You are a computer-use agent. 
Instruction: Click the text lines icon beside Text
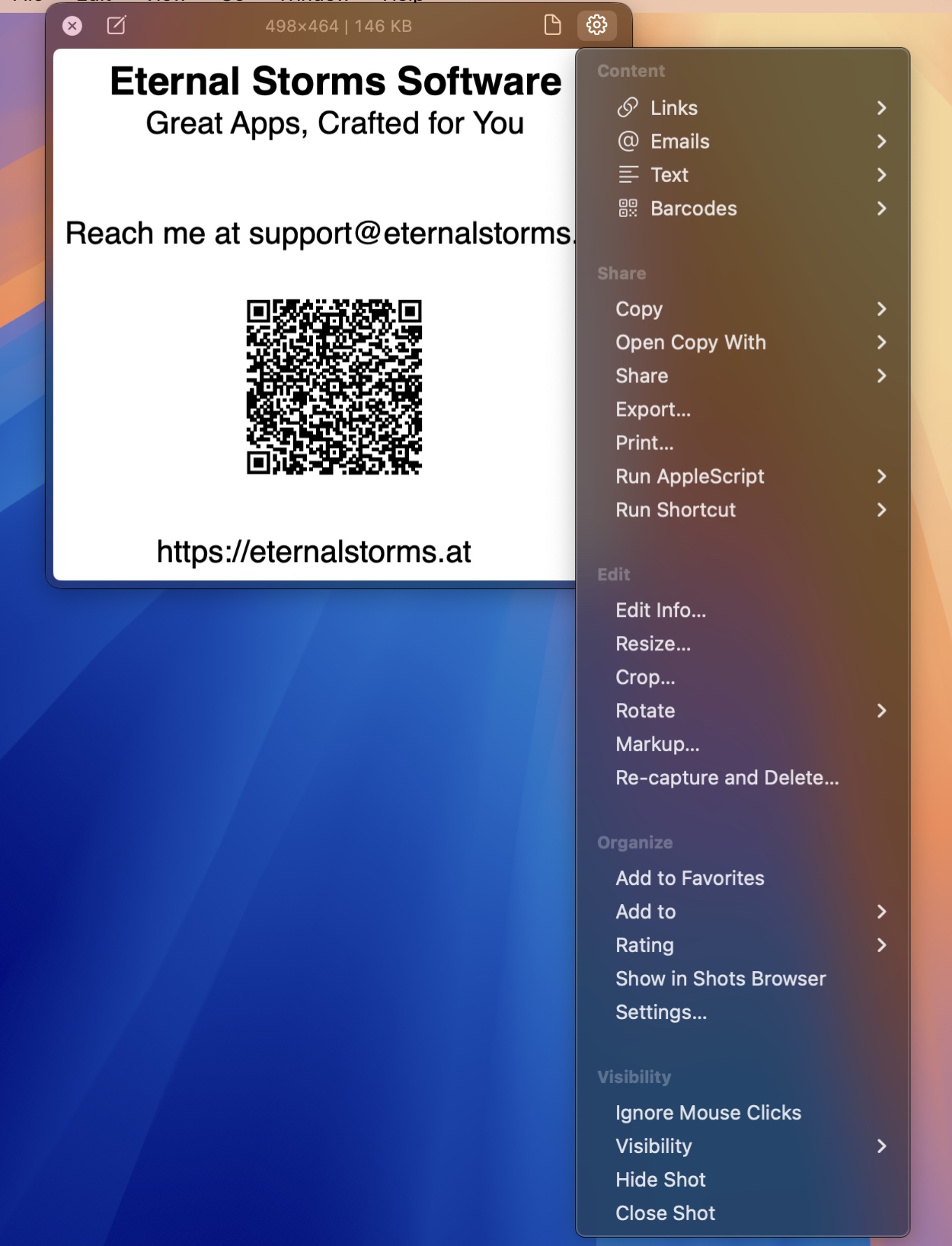tap(628, 174)
